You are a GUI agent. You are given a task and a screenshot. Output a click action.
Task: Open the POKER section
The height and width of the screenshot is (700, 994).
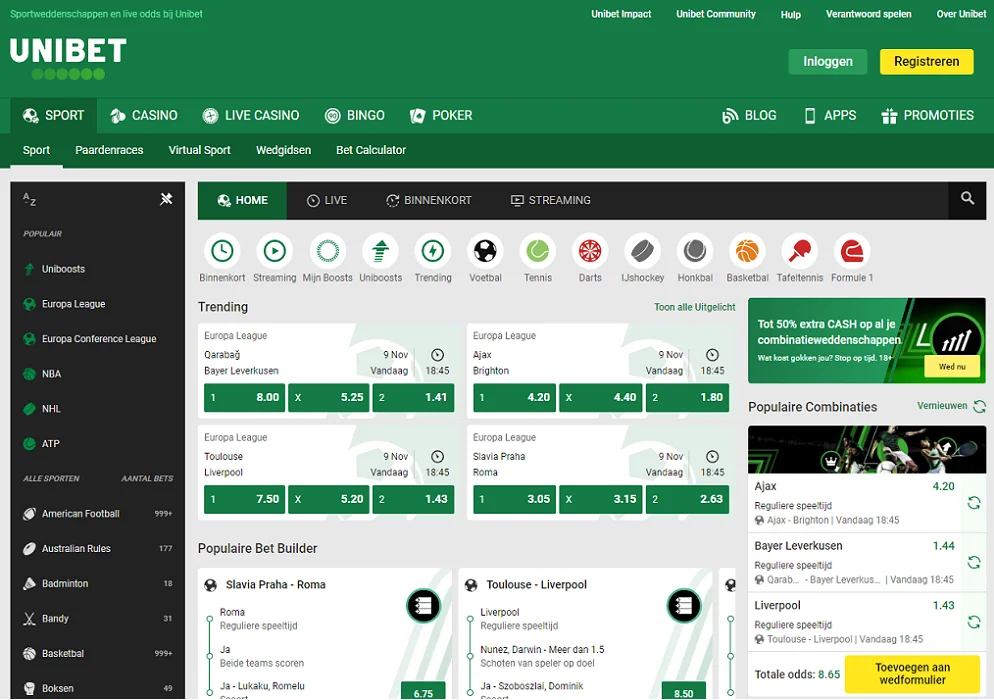(x=441, y=115)
